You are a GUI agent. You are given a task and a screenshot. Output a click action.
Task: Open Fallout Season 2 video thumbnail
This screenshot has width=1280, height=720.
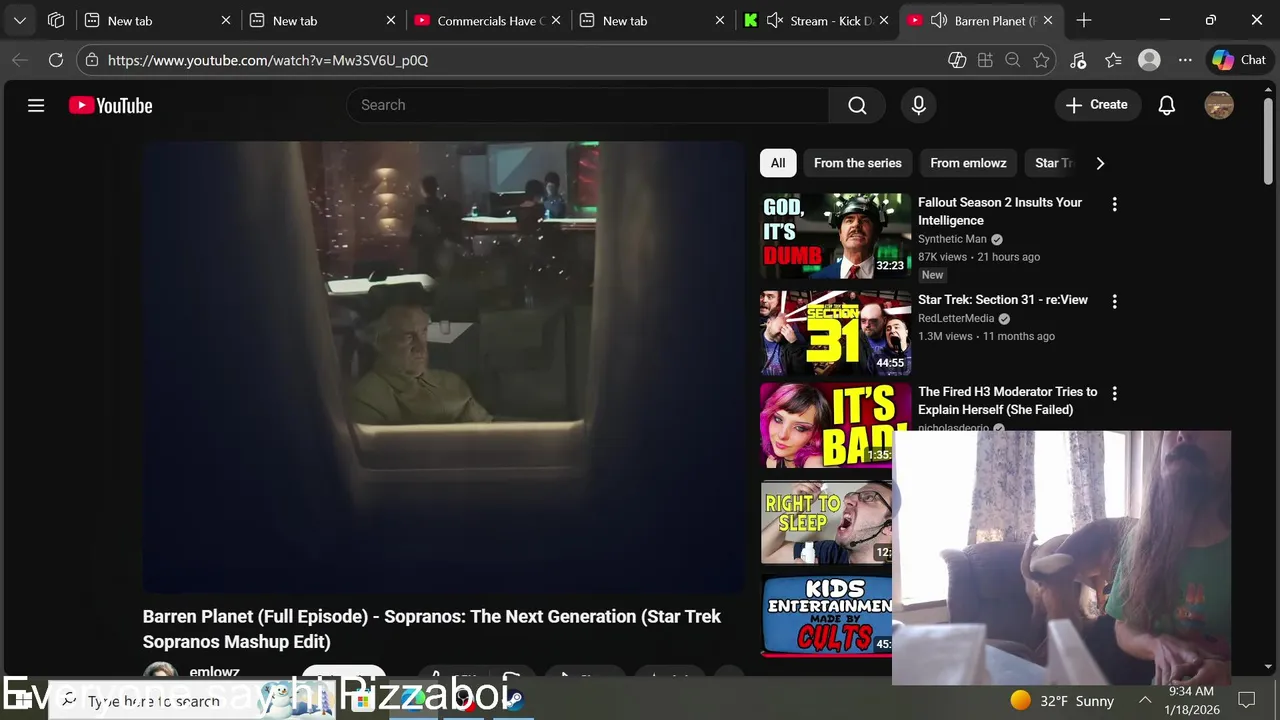tap(836, 236)
